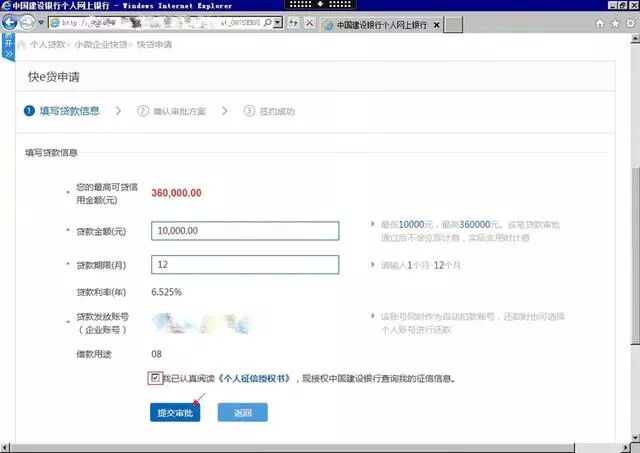This screenshot has width=640, height=453.
Task: Click the refresh page icon
Action: tap(293, 23)
